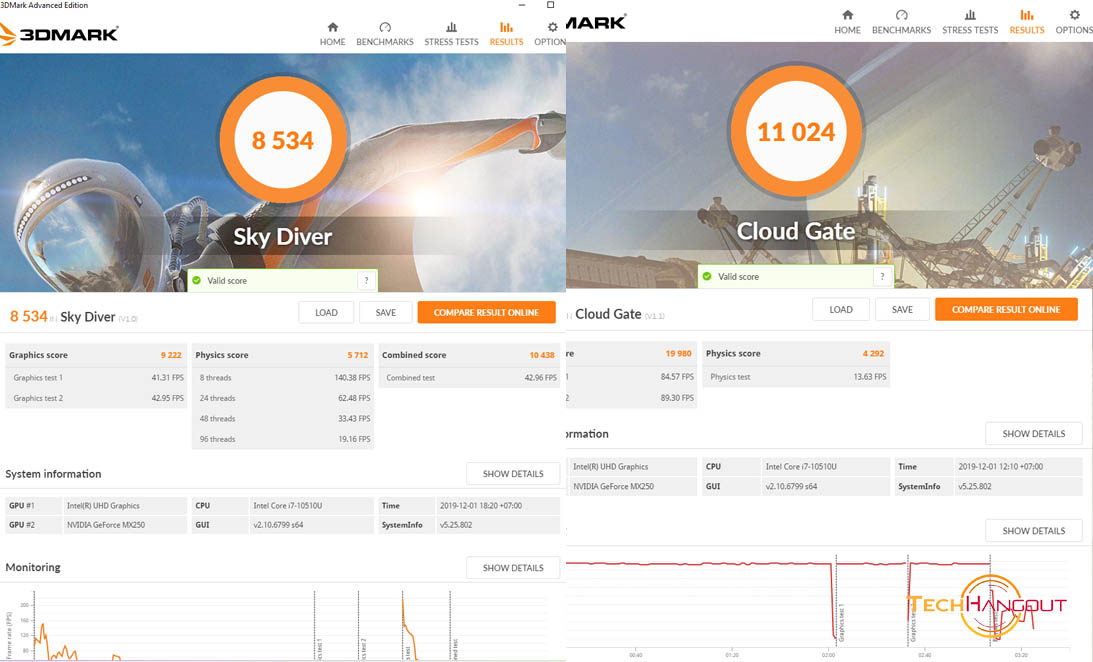Image resolution: width=1093 pixels, height=662 pixels.
Task: Show details for Cloud Gate system information
Action: 1034,433
